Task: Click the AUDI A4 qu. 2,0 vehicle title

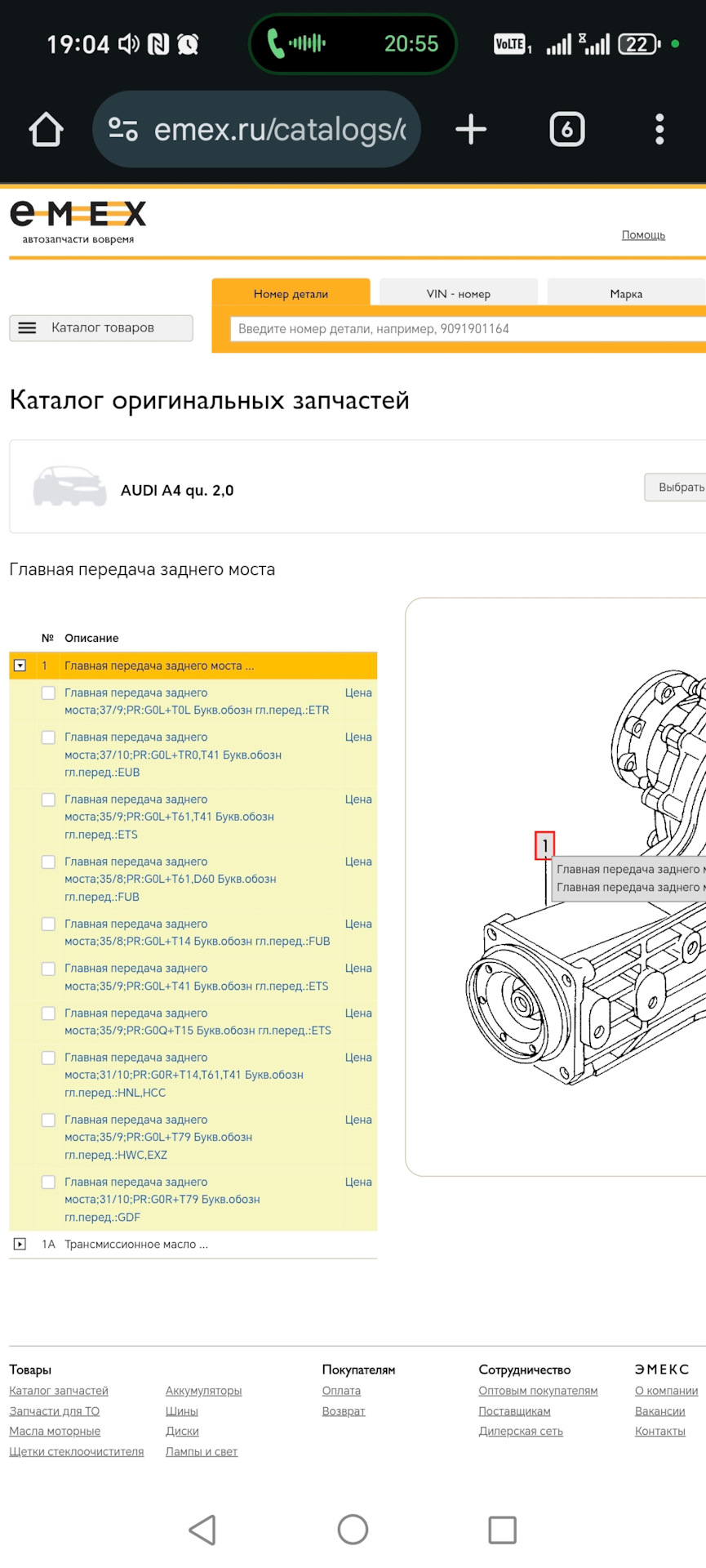Action: pyautogui.click(x=177, y=490)
